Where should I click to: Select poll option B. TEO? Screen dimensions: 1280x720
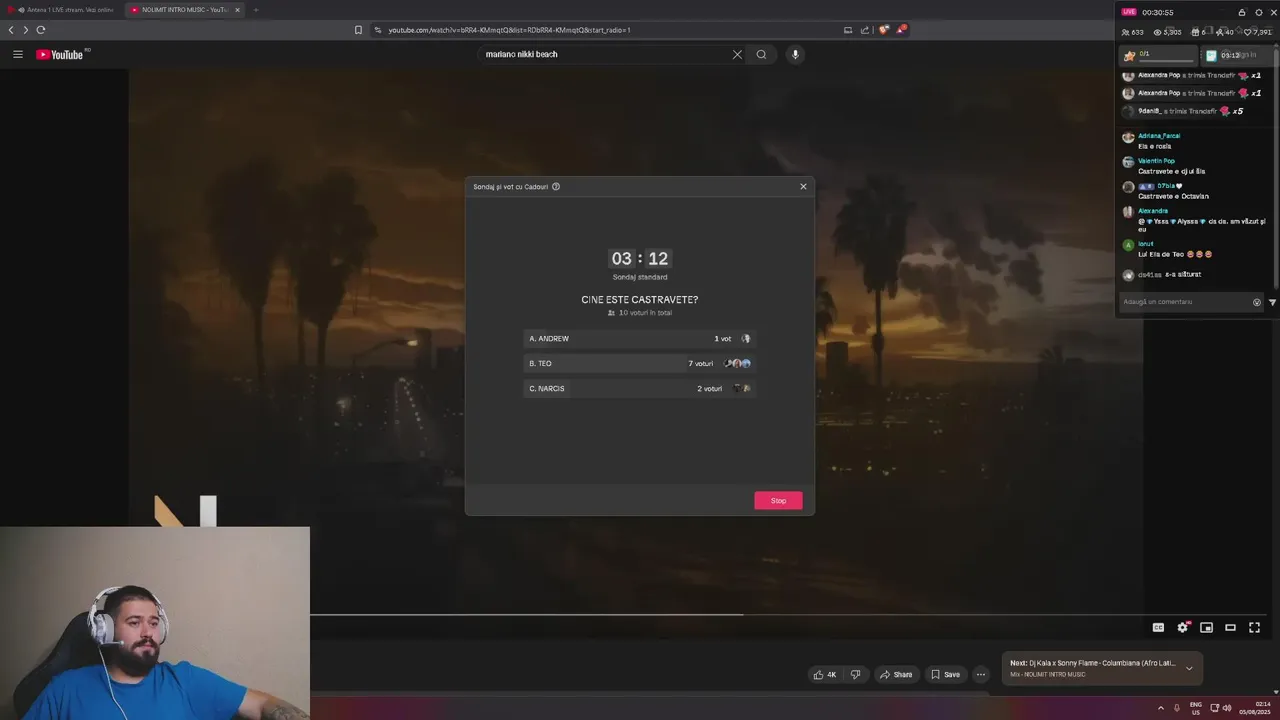tap(640, 363)
